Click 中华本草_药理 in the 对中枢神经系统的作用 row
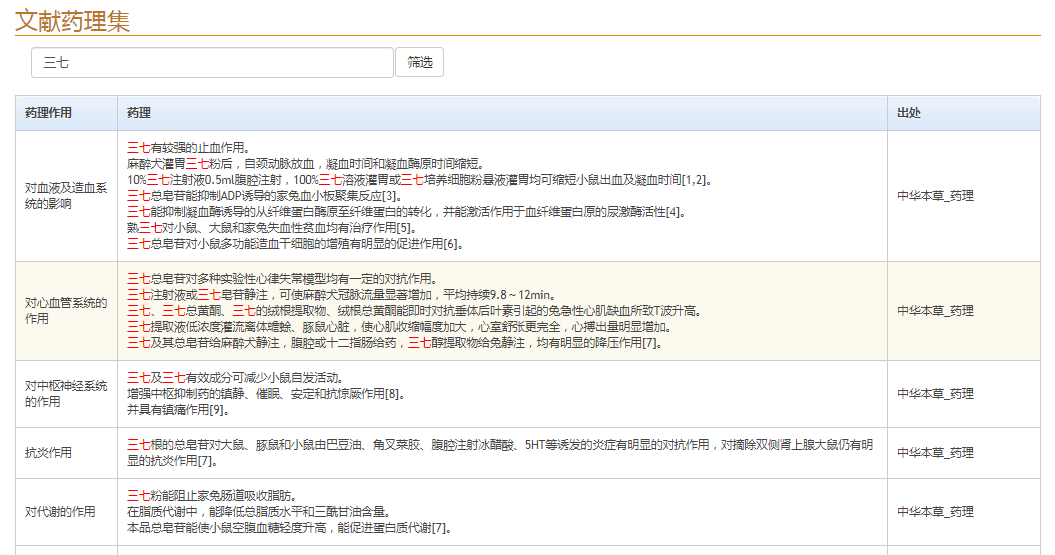 click(x=935, y=394)
